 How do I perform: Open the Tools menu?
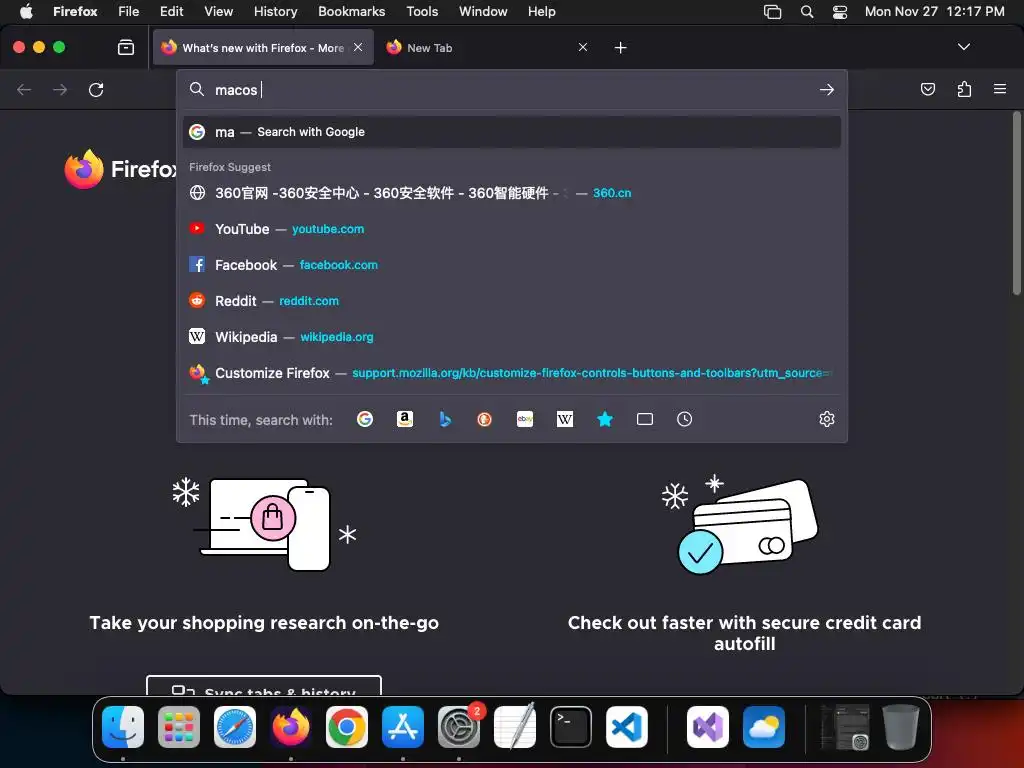point(422,11)
